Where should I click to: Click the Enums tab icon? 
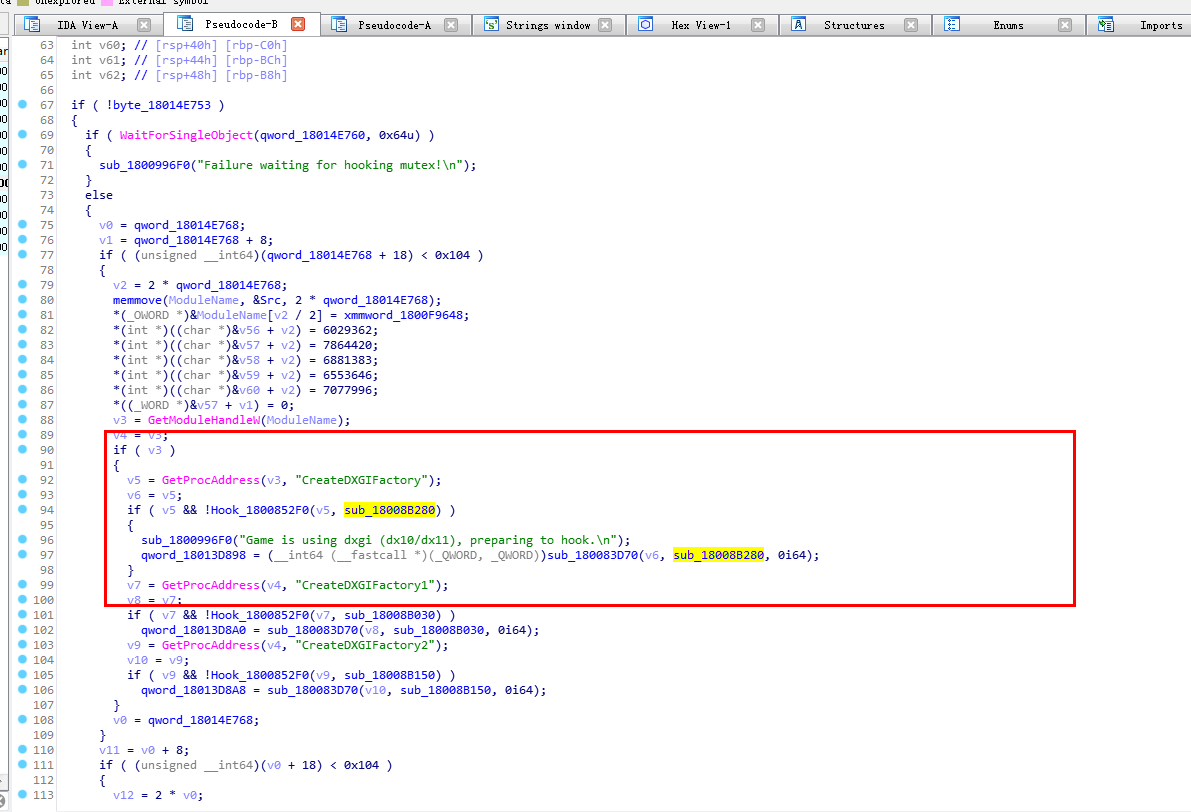coord(952,25)
